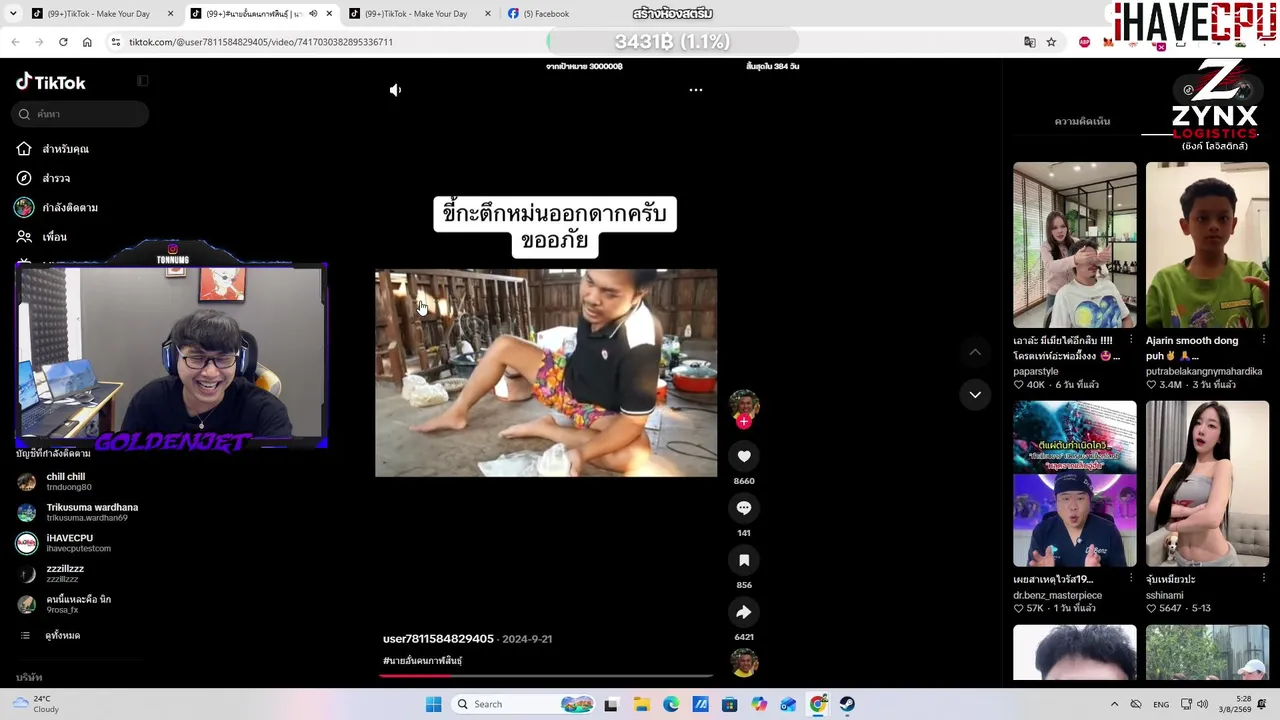Expand the see all (ดูทั้งหมด) following list
1280x720 pixels.
(51, 636)
